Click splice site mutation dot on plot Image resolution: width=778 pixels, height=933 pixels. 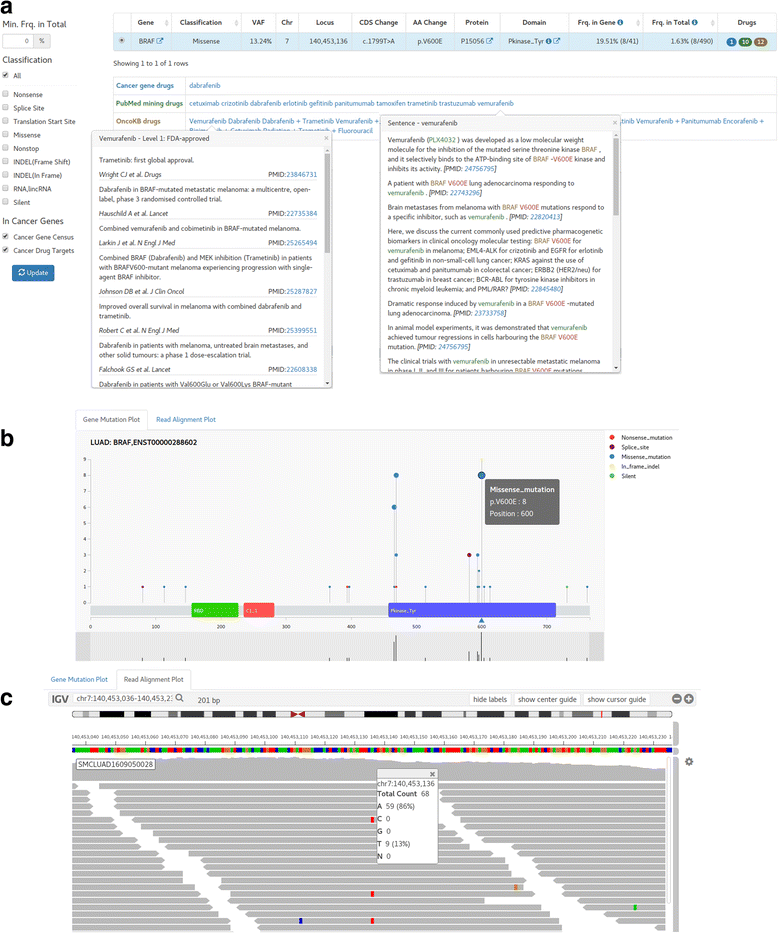click(x=469, y=555)
